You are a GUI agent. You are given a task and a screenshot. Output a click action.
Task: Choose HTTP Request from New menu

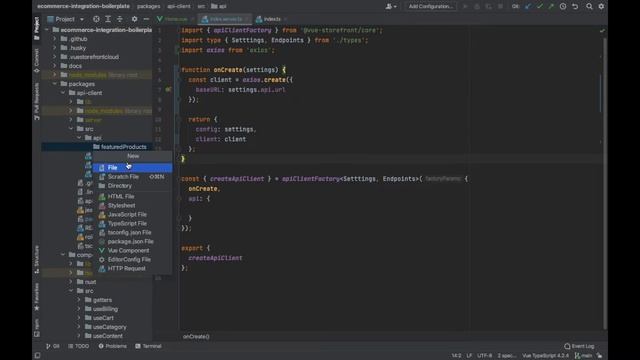pos(132,268)
